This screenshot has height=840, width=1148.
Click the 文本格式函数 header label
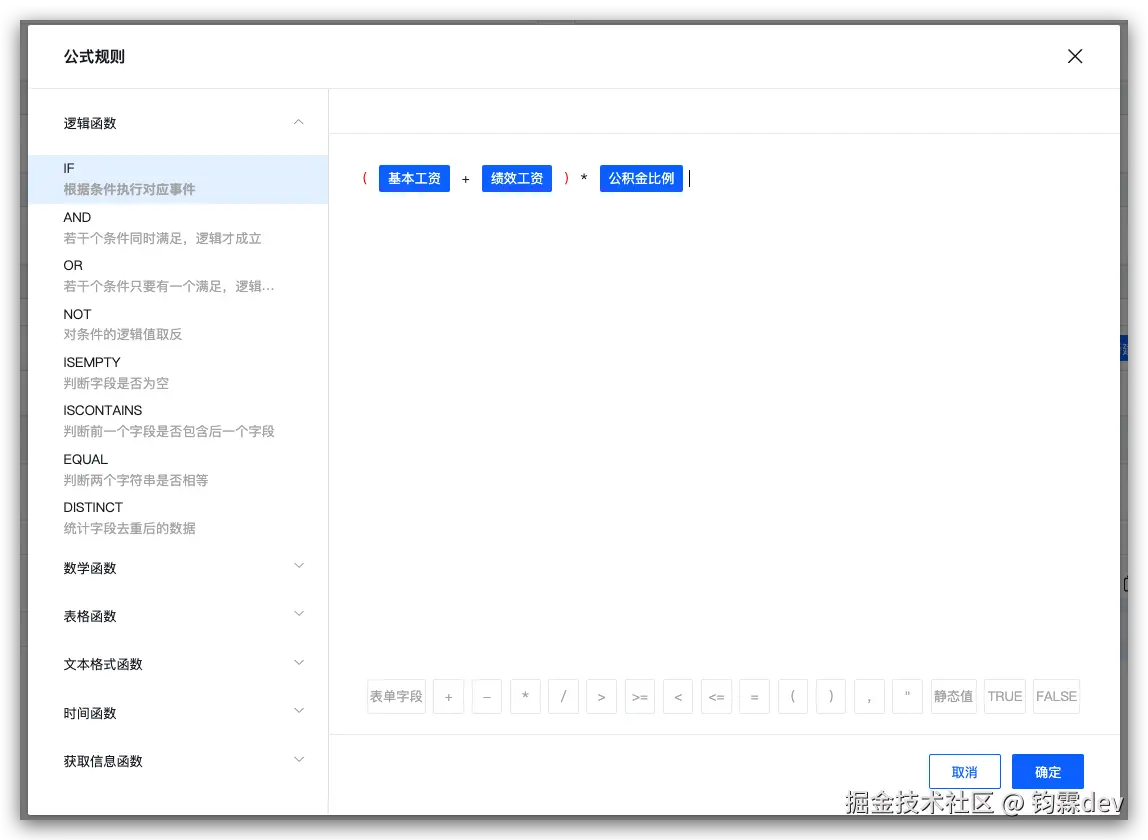(x=103, y=665)
